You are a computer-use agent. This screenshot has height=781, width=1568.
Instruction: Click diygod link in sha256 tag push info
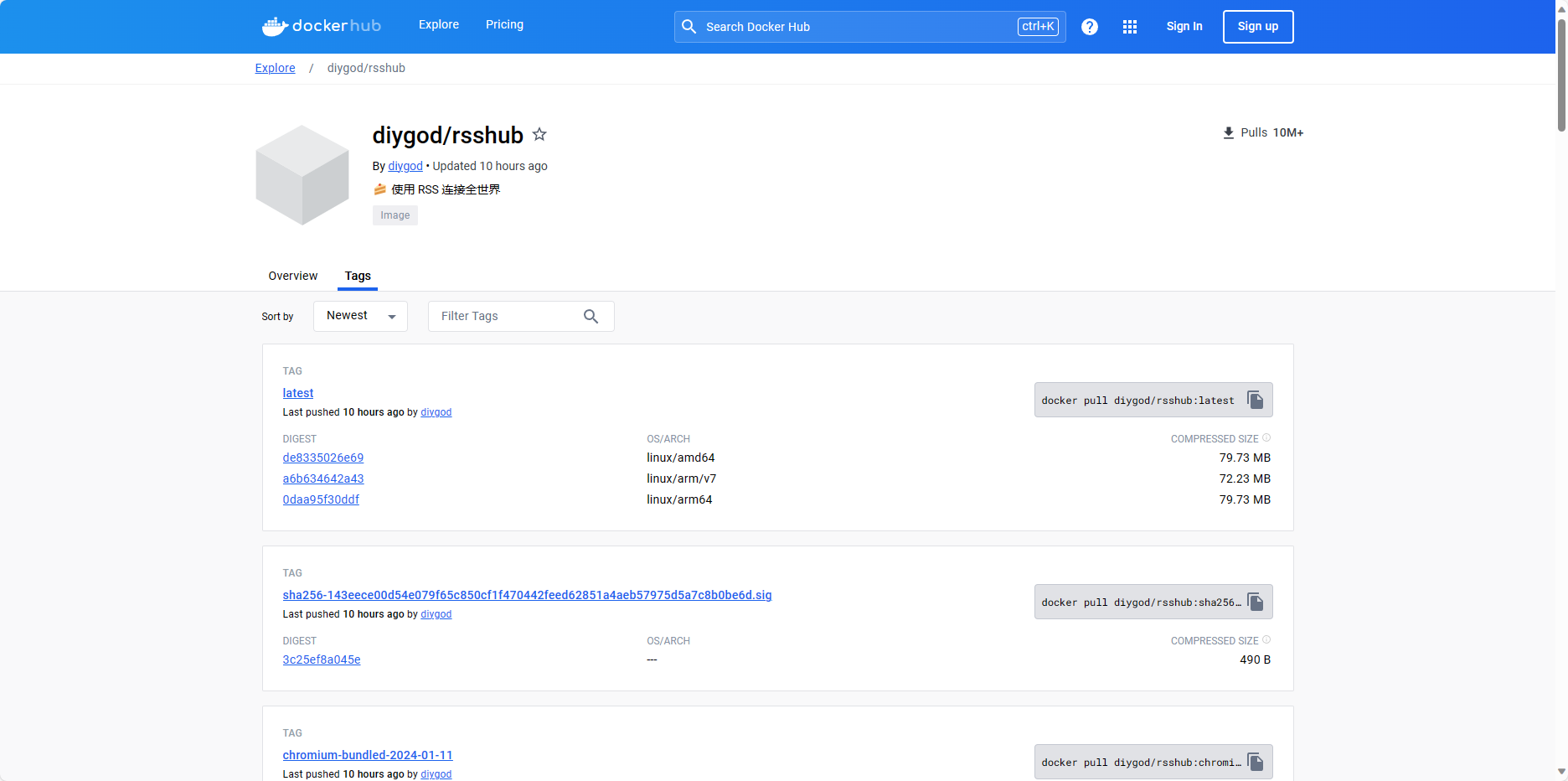[436, 614]
